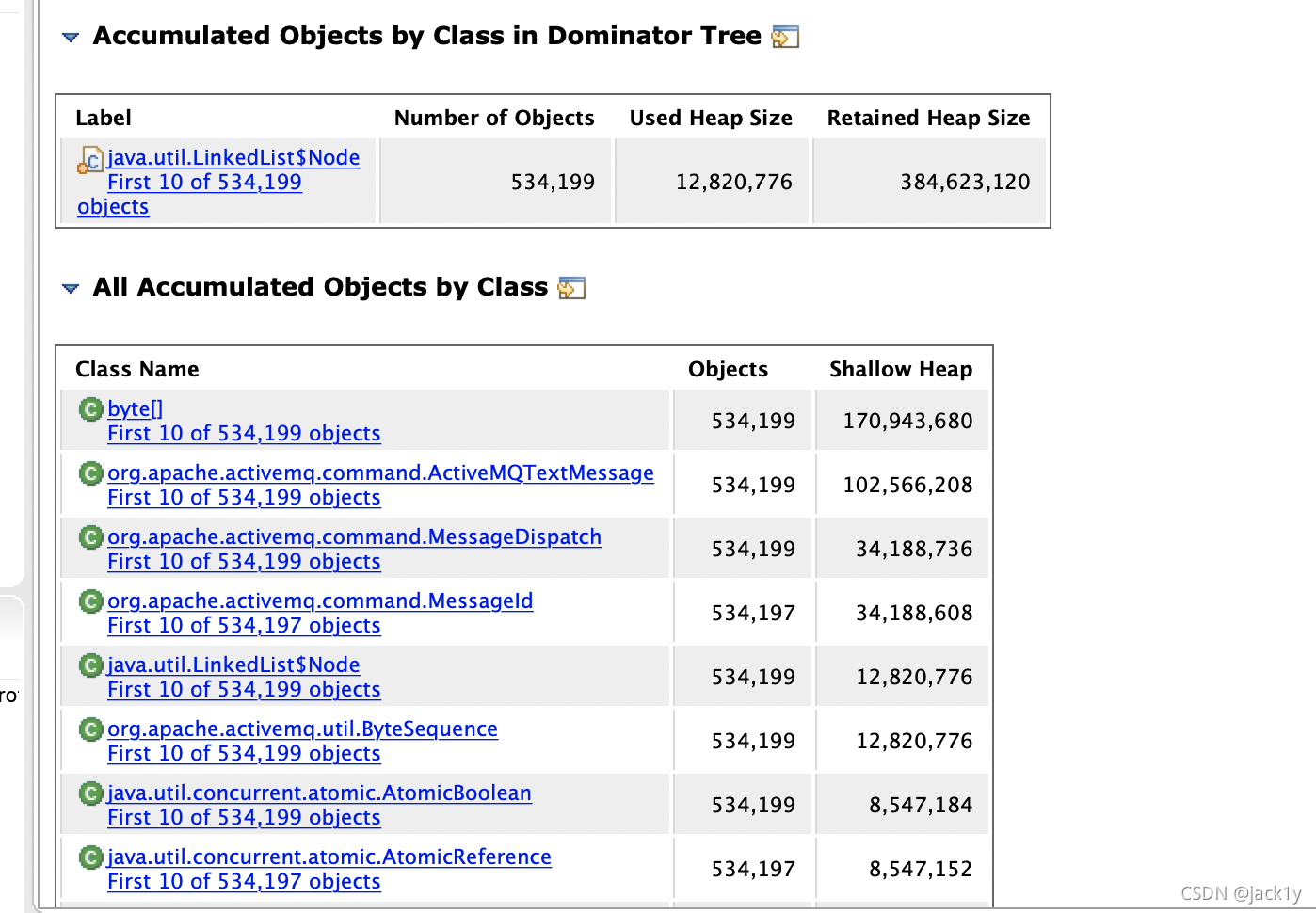Screen dimensions: 1316x913
Task: Click the Used Heap Size column header
Action: pyautogui.click(x=711, y=118)
